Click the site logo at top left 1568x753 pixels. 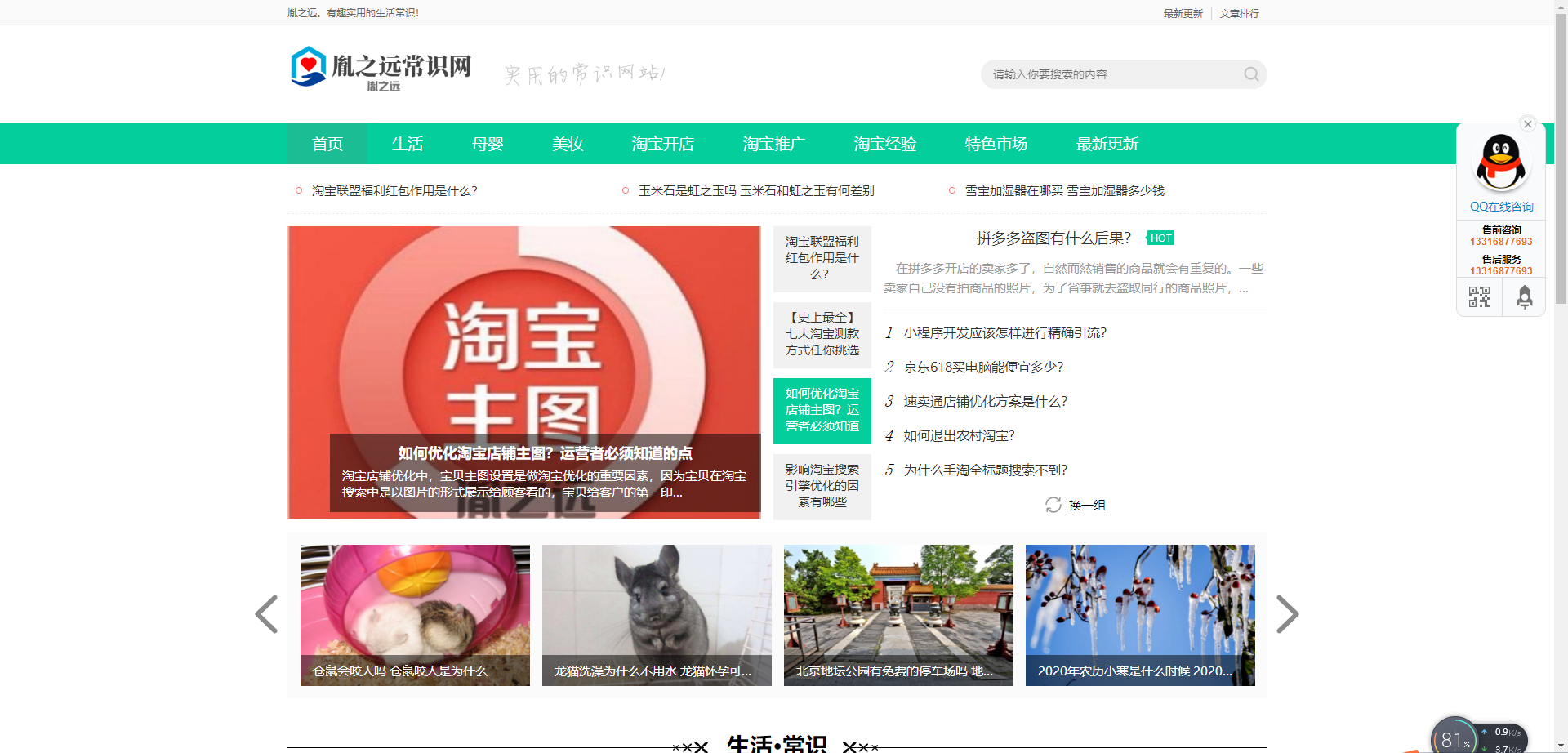(x=381, y=69)
